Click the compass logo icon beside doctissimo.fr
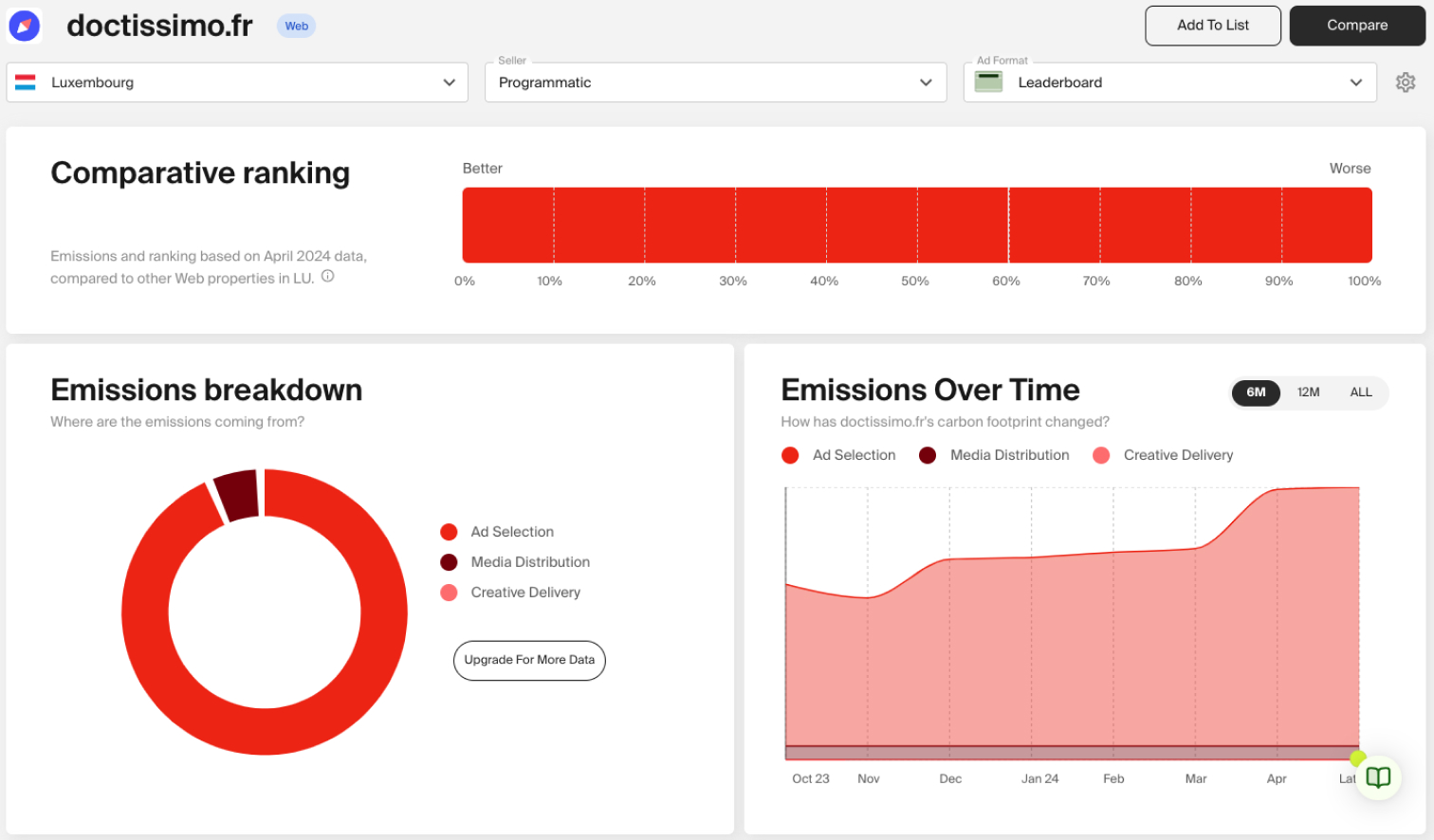The image size is (1434, 840). (x=24, y=26)
